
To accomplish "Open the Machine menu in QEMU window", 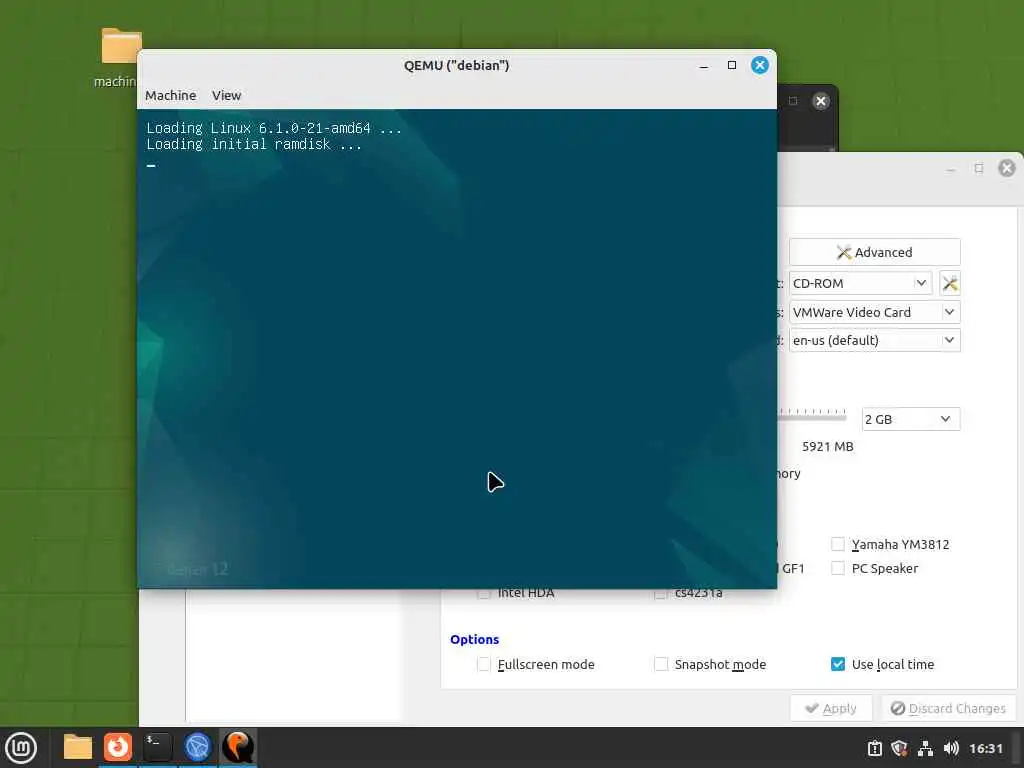I will [170, 95].
